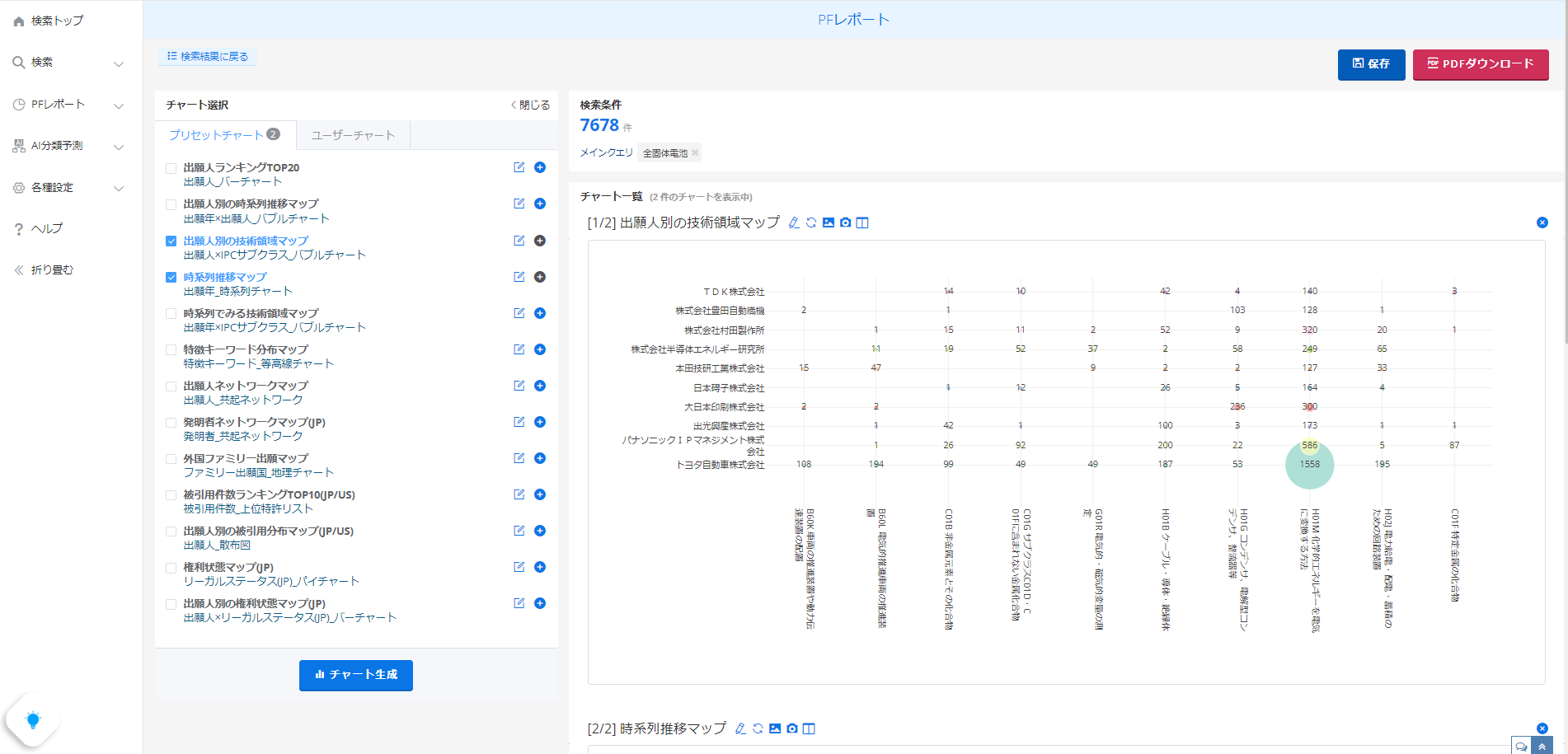The image size is (1568, 754).
Task: Uncheck the 時系列推移マップ checkbox
Action: pos(171,277)
